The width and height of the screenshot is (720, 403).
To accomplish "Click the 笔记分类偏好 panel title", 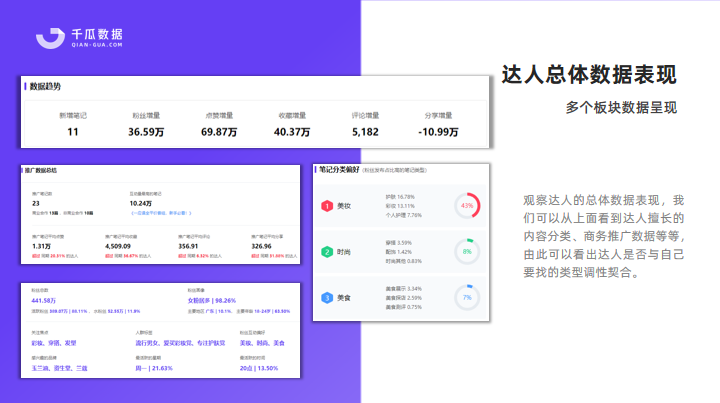I will [338, 170].
